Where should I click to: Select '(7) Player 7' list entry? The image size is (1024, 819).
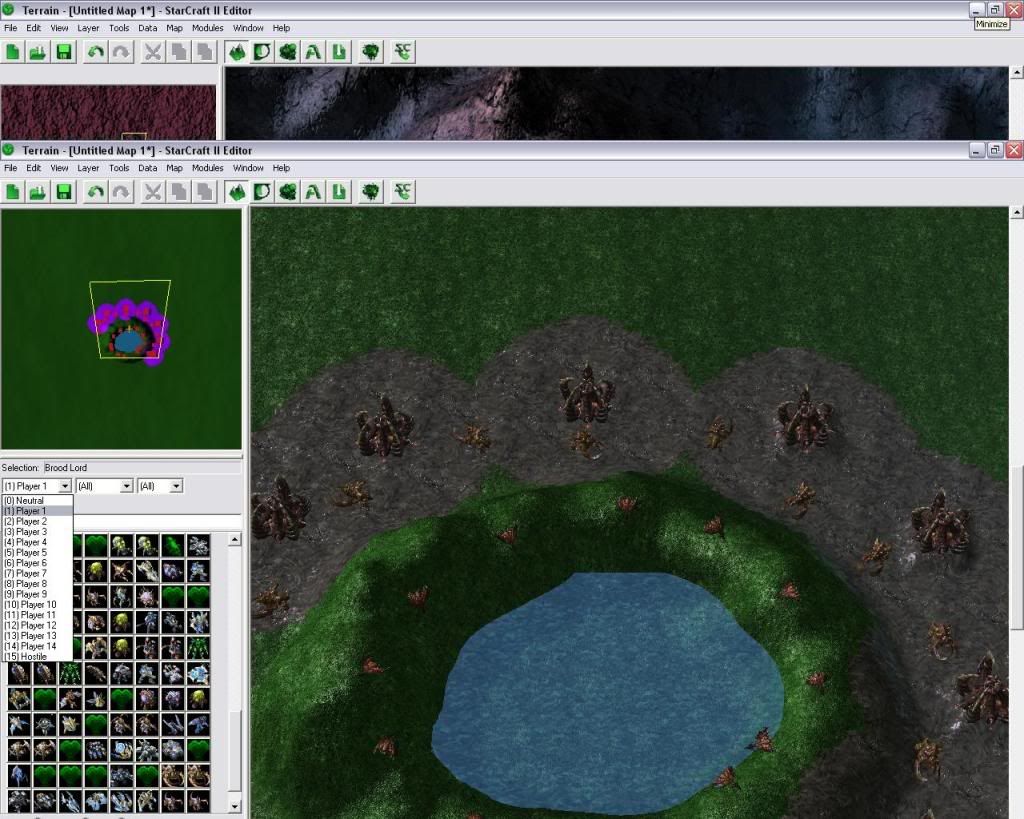tap(37, 573)
